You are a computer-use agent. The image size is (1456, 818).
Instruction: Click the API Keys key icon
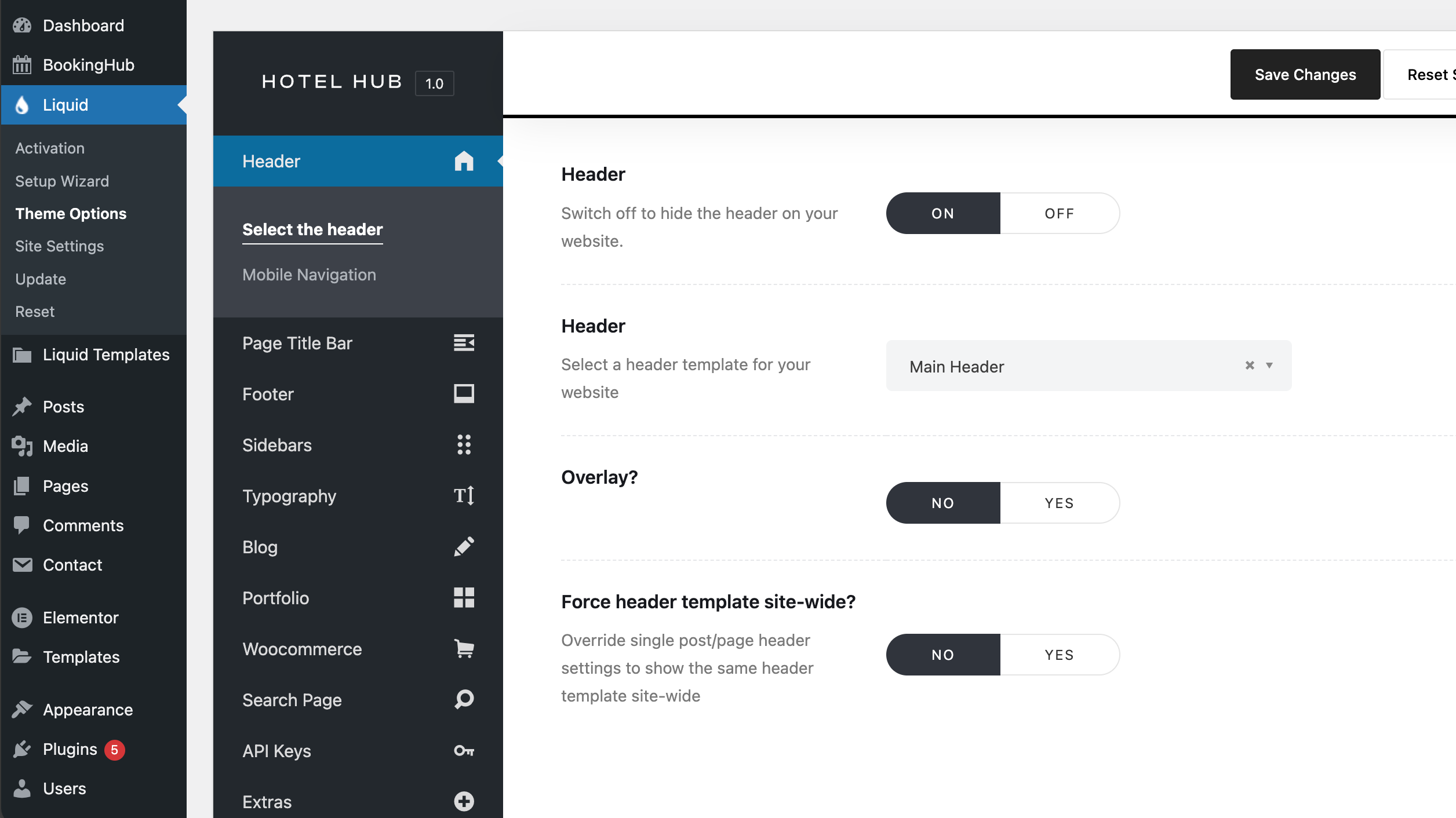464,751
